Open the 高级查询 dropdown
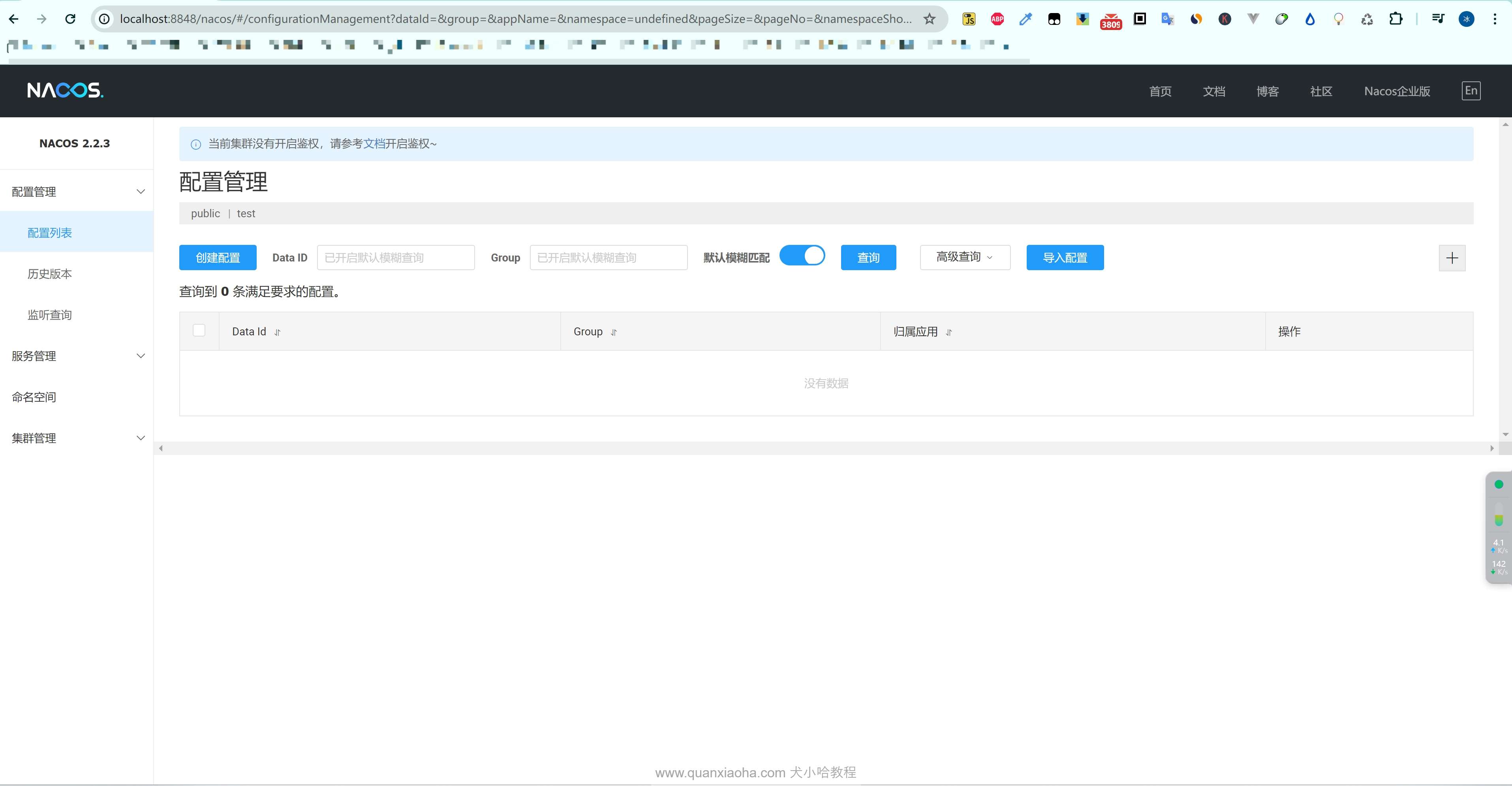The width and height of the screenshot is (1512, 786). point(964,257)
